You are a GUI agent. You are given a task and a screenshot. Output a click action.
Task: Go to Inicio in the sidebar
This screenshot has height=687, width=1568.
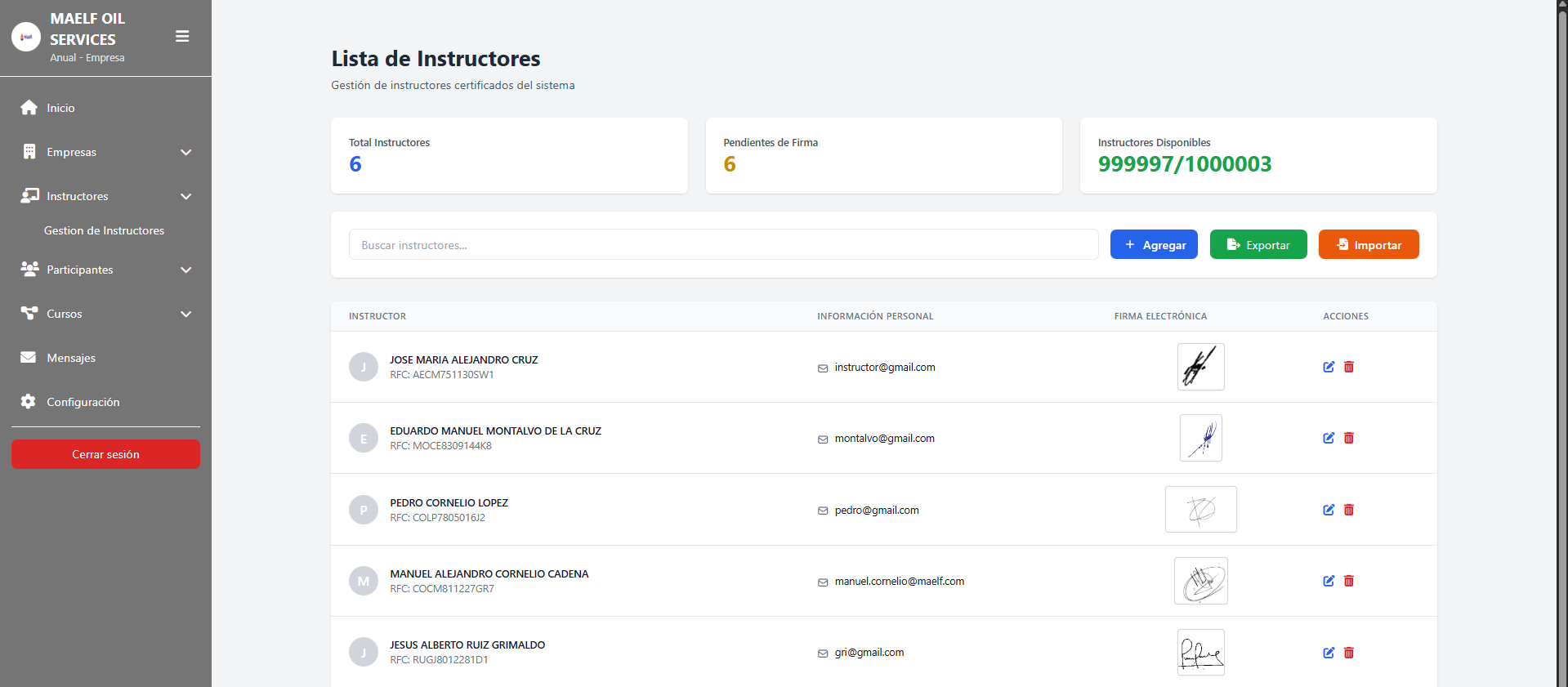coord(60,108)
